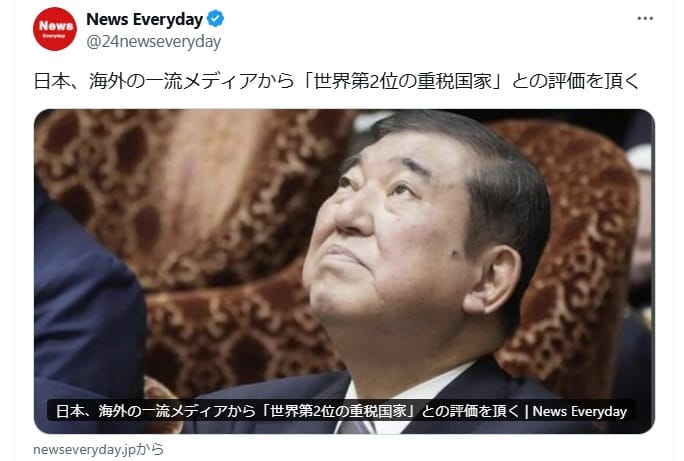The width and height of the screenshot is (684, 461).
Task: Click the "| News Everyday" text in caption
Action: (x=576, y=411)
